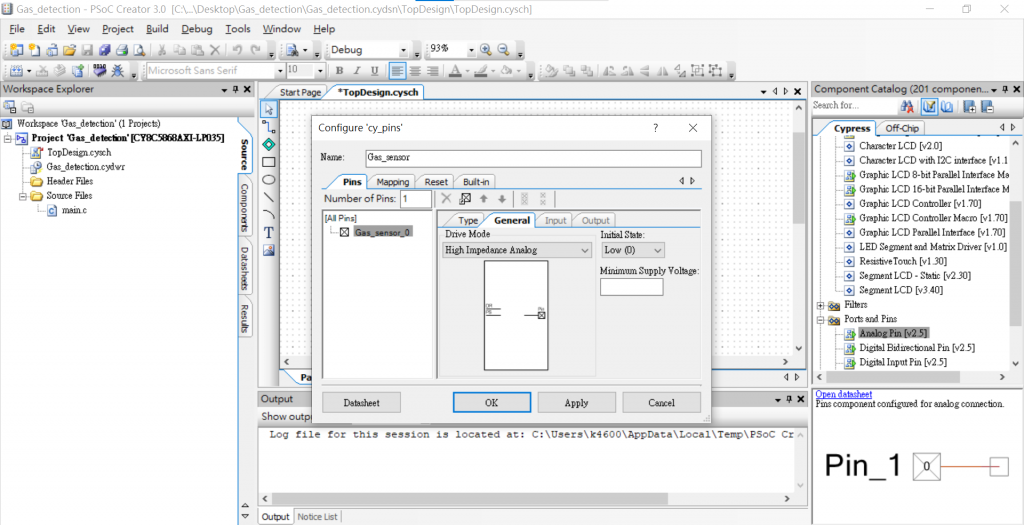Switch to the Type tab

[468, 221]
